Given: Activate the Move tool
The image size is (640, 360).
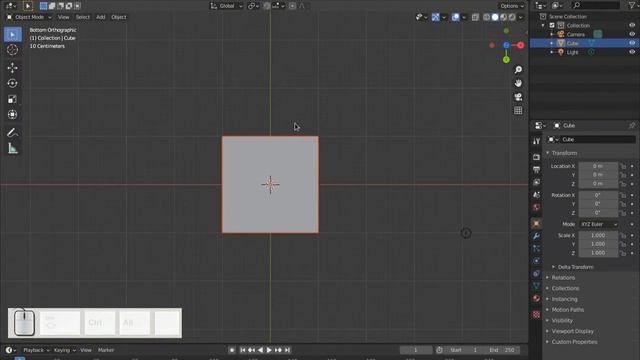Looking at the screenshot, I should 13,68.
